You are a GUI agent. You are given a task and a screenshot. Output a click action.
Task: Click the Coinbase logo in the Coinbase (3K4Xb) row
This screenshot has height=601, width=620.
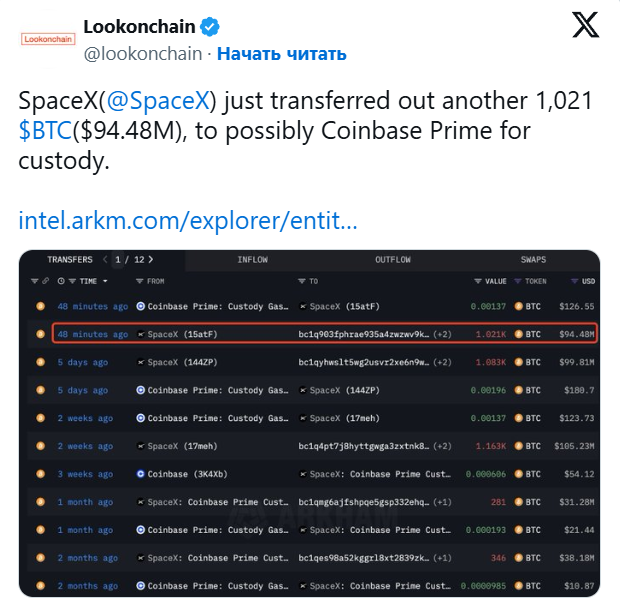click(x=140, y=474)
